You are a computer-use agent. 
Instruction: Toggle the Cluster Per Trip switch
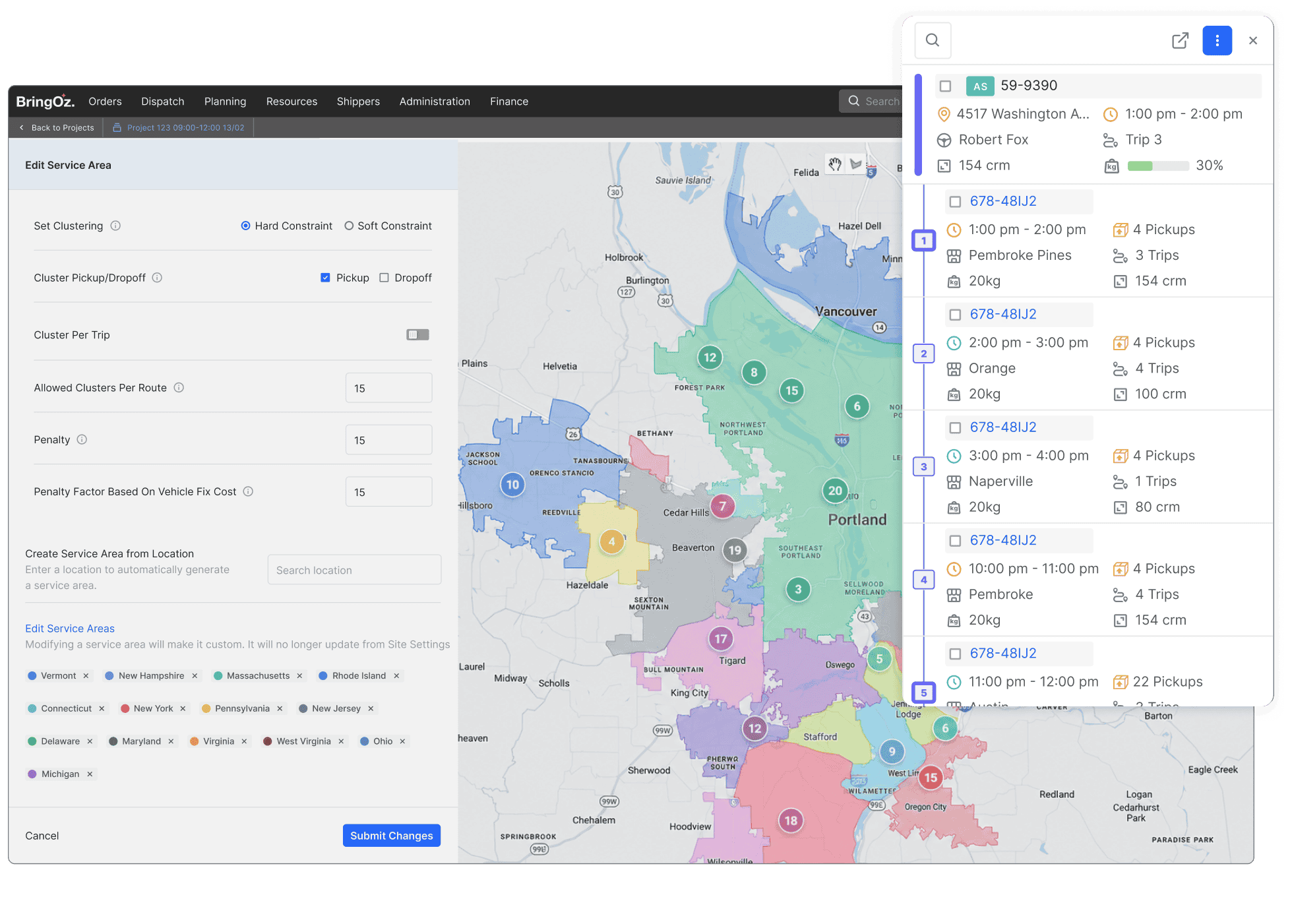coord(417,335)
